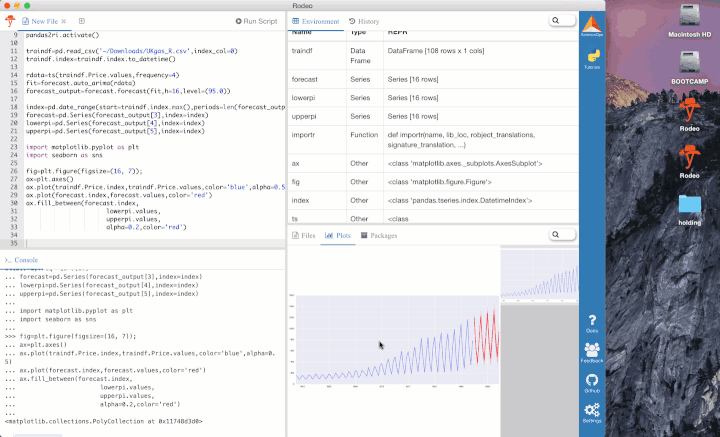The image size is (720, 437).
Task: Open the lower Rodeo desktop icon
Action: tap(689, 162)
